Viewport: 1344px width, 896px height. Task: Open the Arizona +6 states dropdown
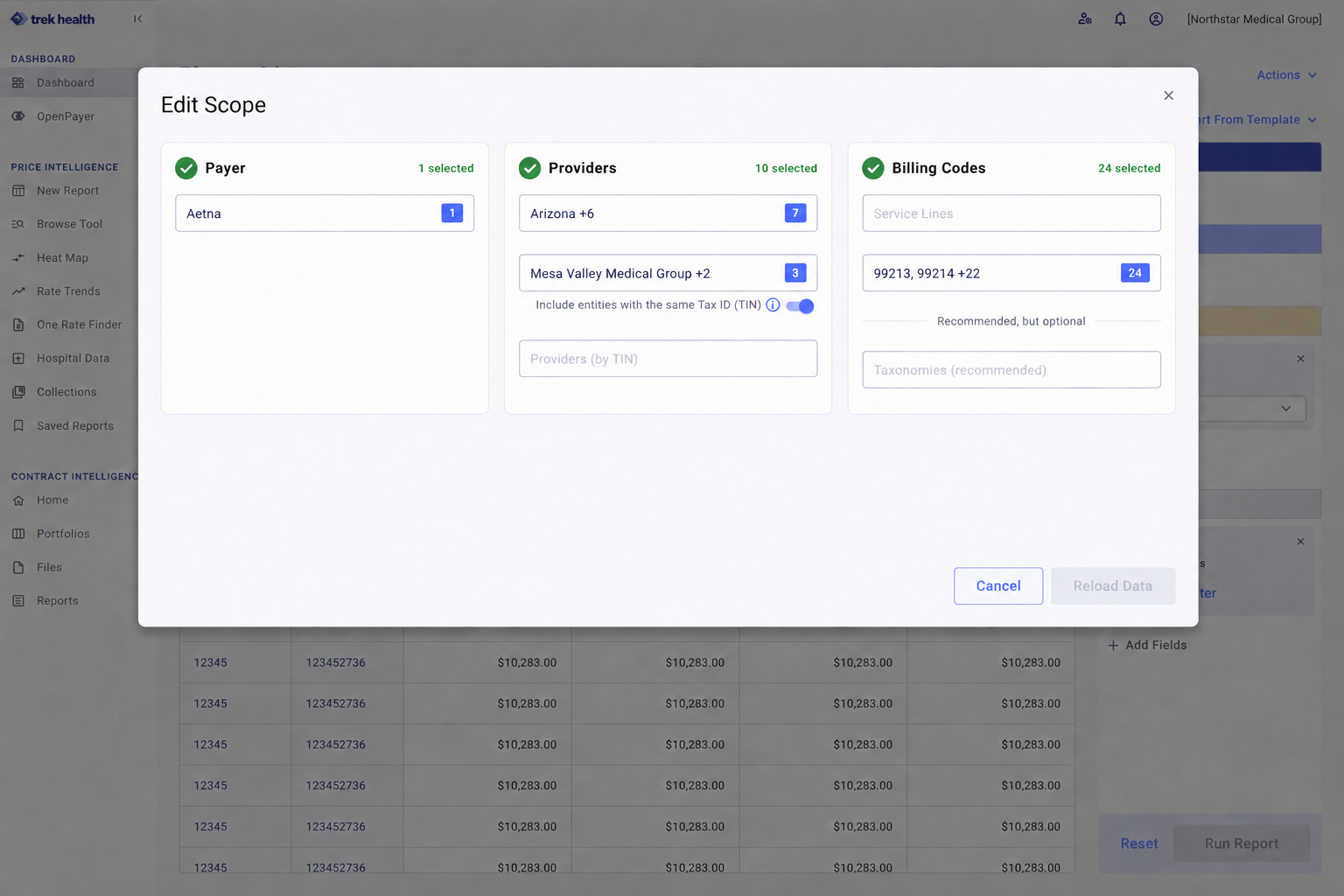(x=668, y=213)
